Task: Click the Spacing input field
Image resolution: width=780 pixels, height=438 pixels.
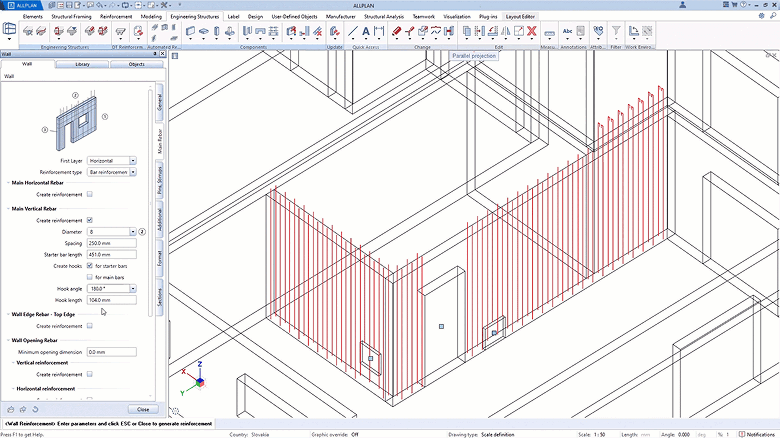Action: click(111, 243)
